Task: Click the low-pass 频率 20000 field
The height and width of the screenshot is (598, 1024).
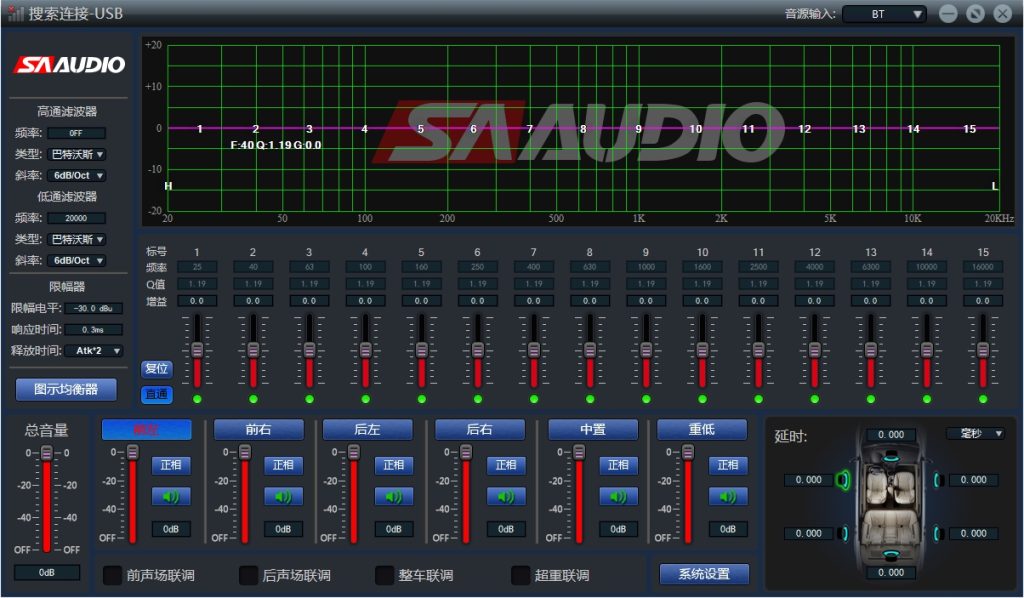Action: pos(76,218)
